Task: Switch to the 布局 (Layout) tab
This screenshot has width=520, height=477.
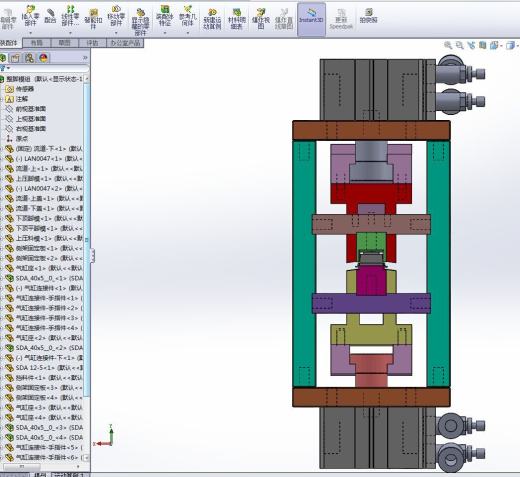Action: (x=37, y=43)
